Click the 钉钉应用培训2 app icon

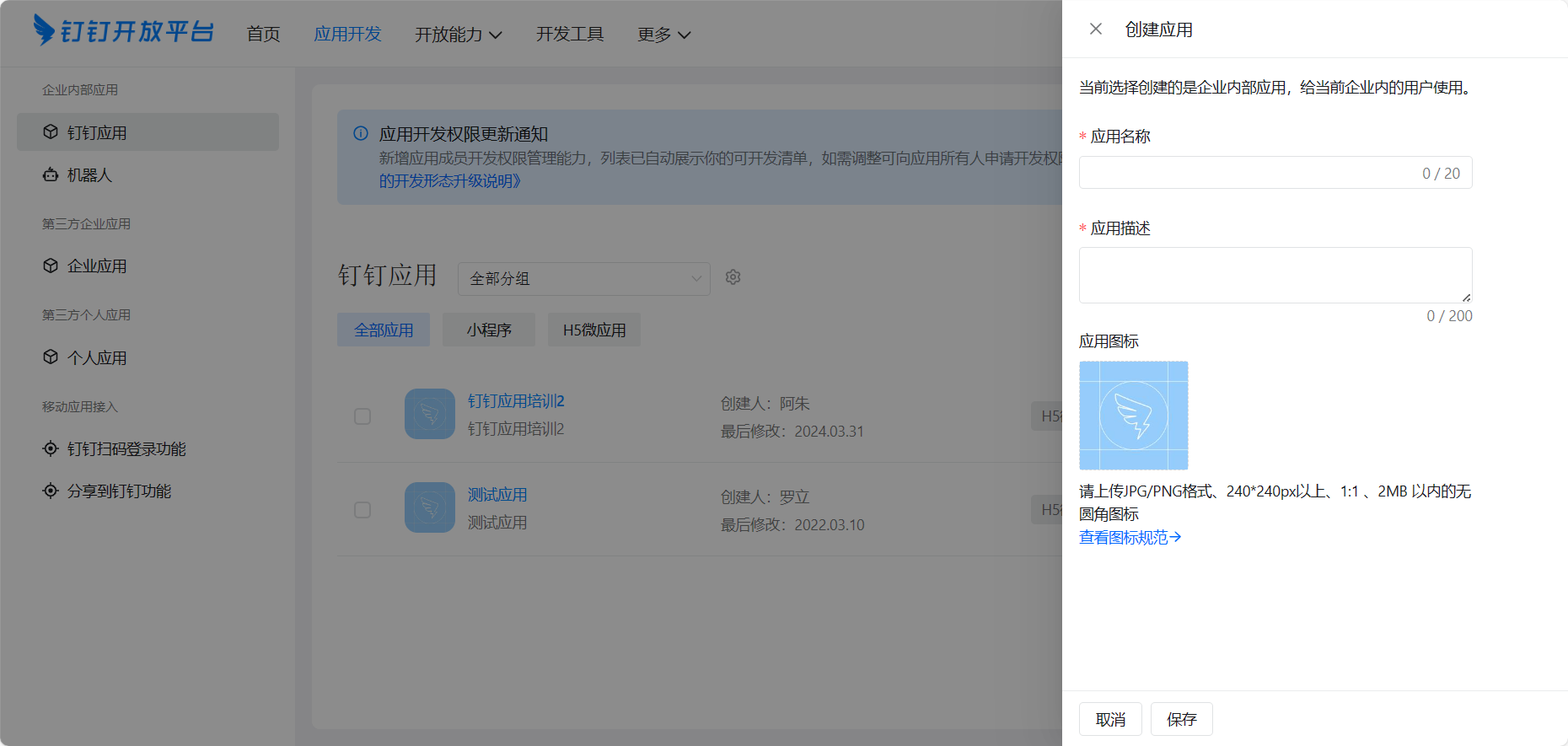(430, 414)
